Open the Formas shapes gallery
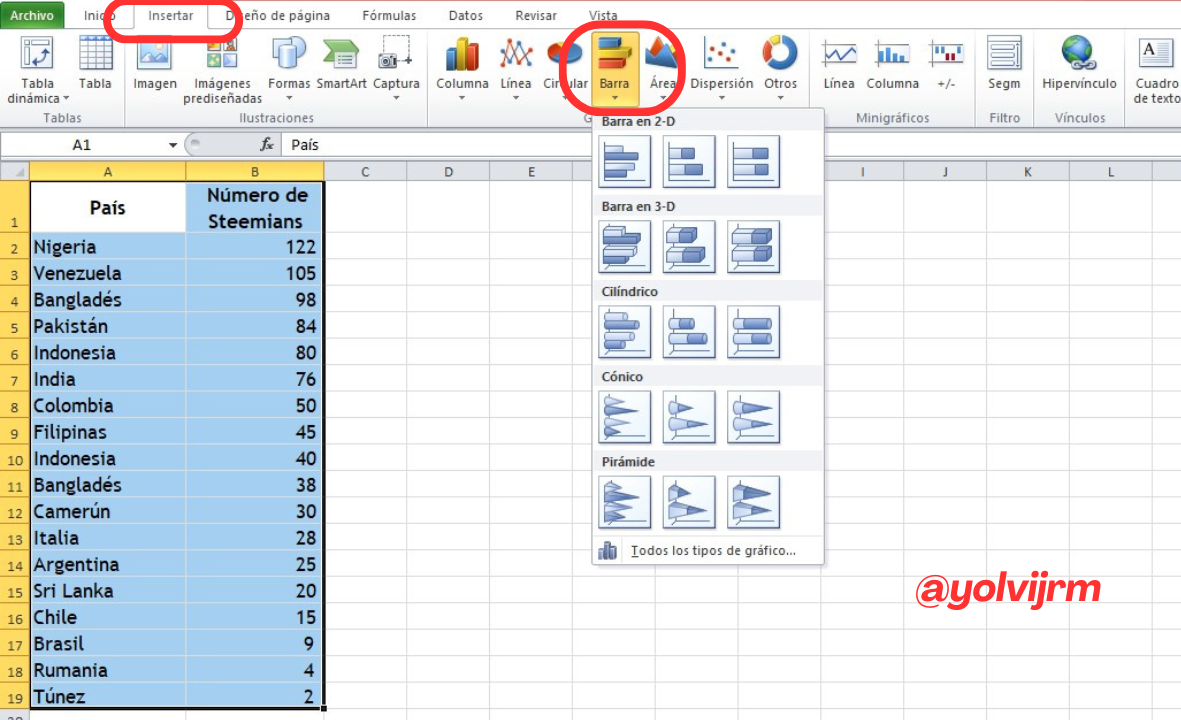The image size is (1181, 720). coord(288,68)
